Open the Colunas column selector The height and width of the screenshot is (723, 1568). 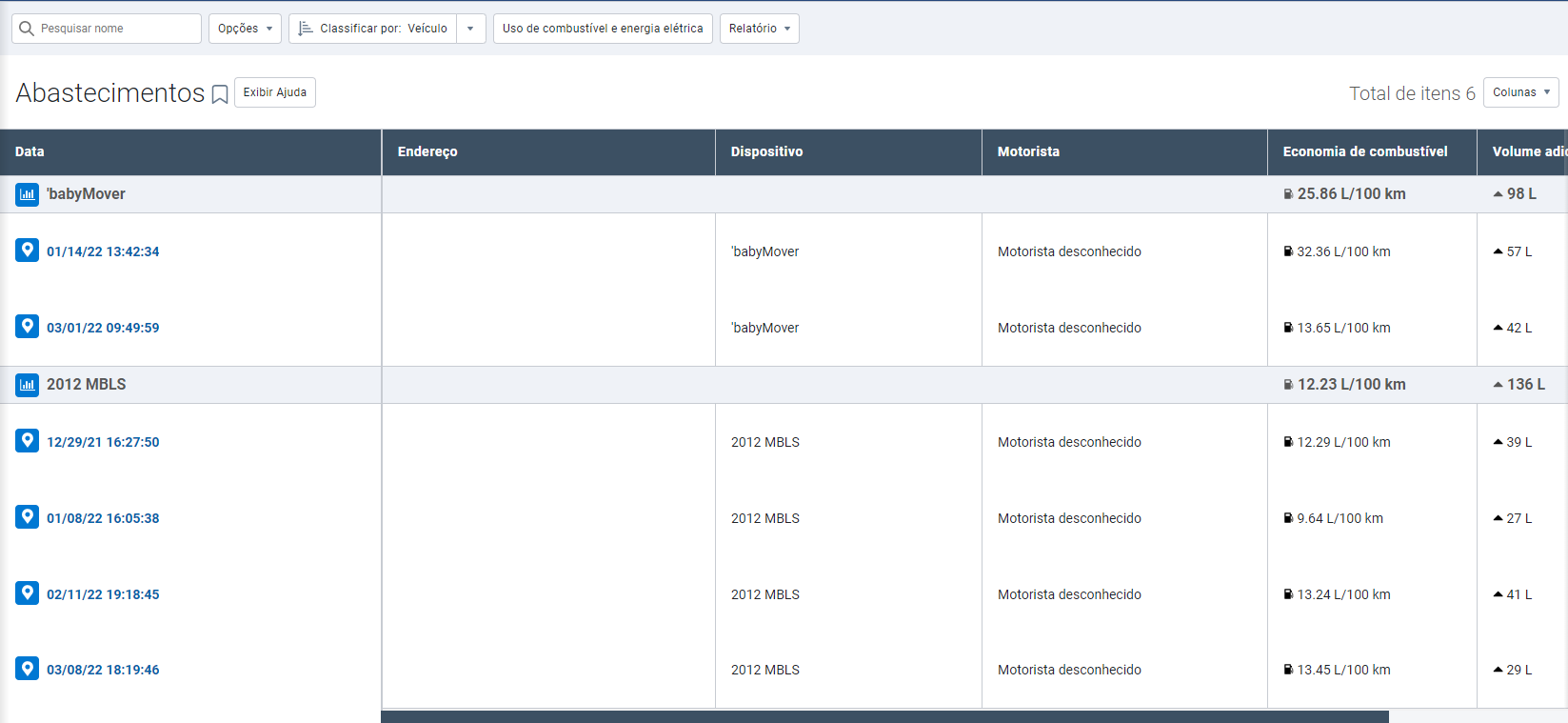(x=1520, y=92)
